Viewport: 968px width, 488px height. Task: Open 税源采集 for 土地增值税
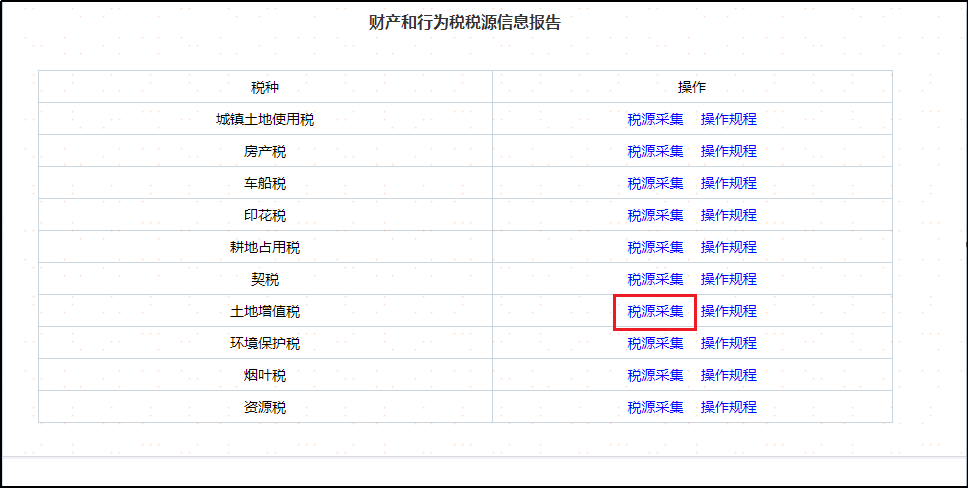[x=655, y=312]
